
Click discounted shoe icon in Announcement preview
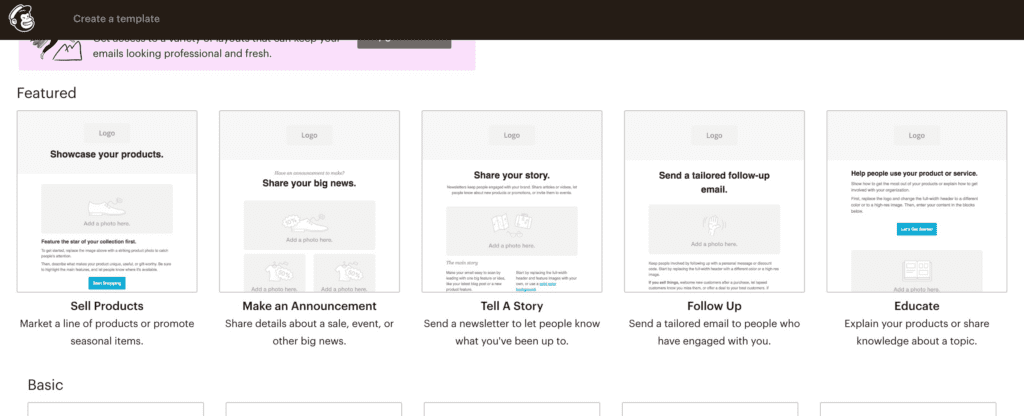(308, 223)
